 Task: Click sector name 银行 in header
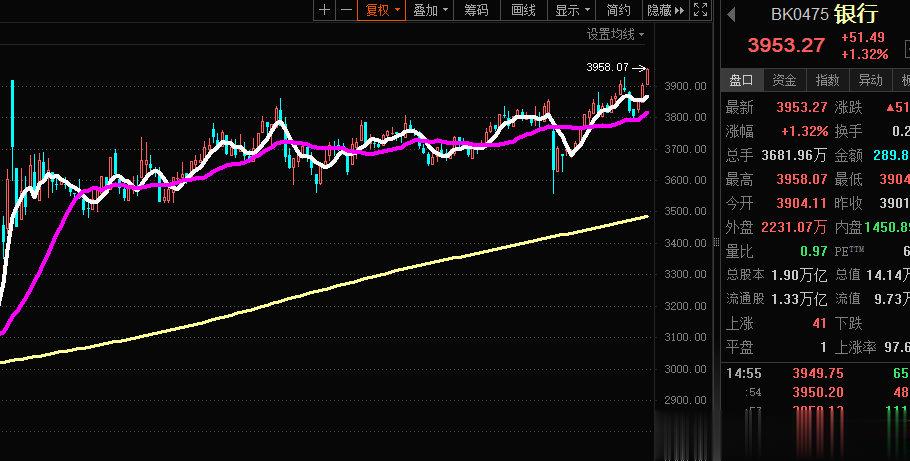856,14
